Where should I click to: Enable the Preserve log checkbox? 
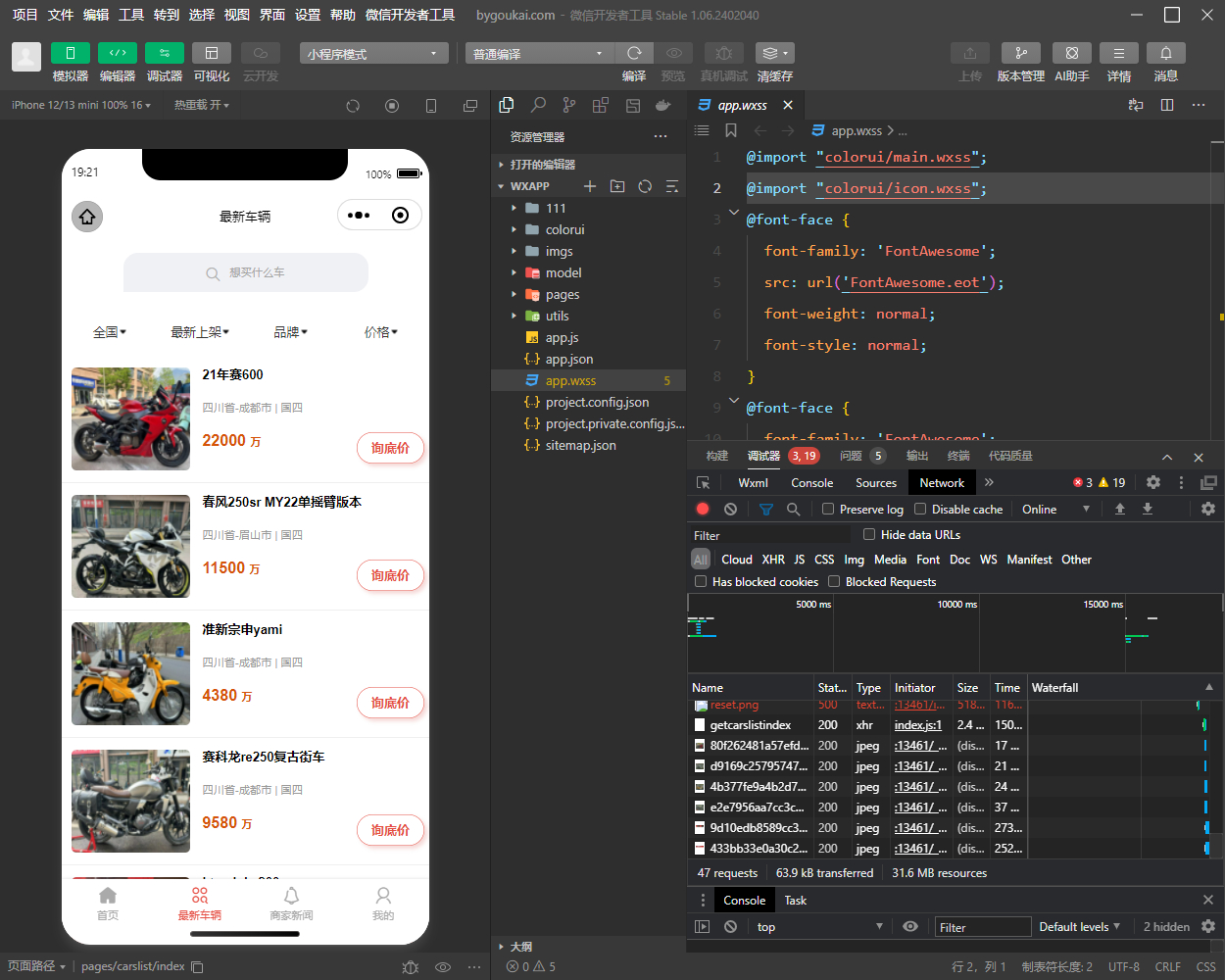point(828,509)
